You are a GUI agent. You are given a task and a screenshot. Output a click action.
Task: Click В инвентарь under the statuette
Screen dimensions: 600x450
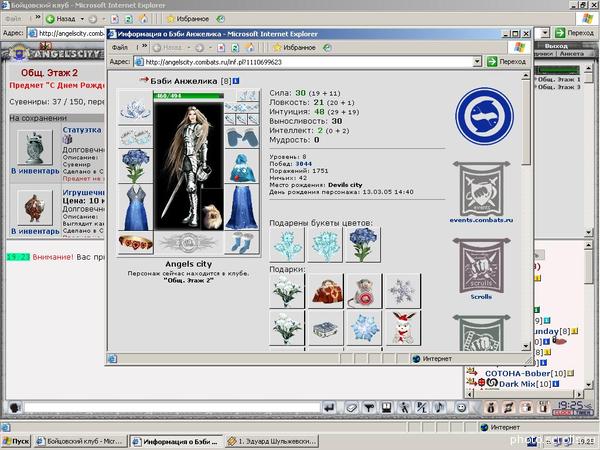pyautogui.click(x=35, y=171)
